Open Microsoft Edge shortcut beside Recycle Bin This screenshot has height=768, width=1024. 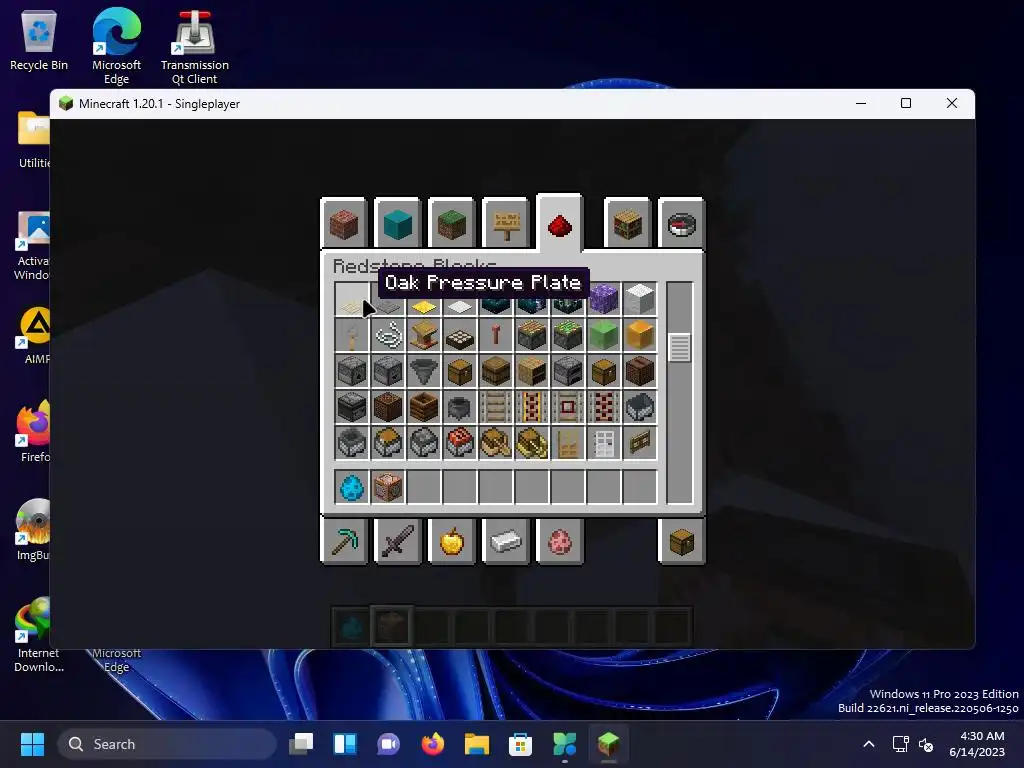[x=116, y=46]
